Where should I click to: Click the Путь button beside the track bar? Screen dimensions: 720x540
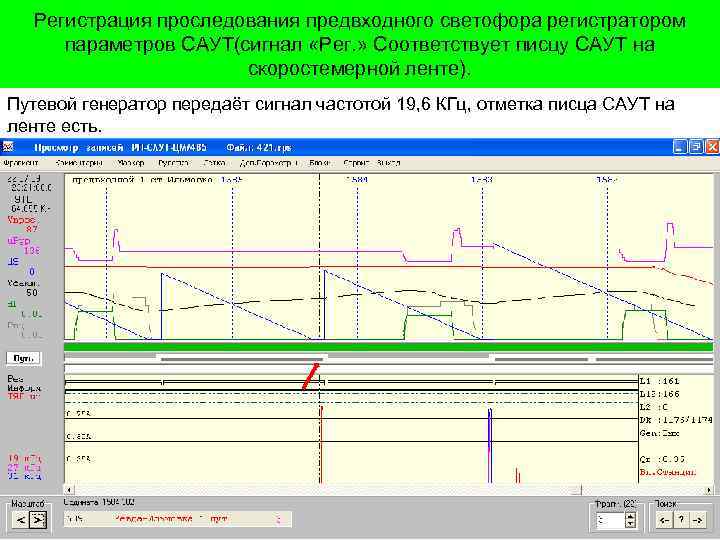pyautogui.click(x=24, y=359)
